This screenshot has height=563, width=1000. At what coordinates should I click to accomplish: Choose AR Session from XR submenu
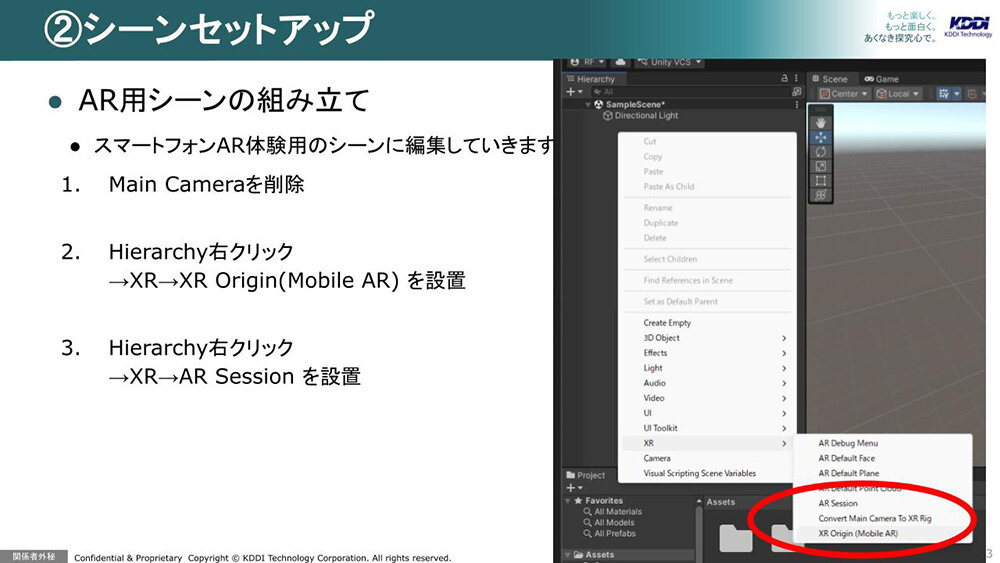pyautogui.click(x=838, y=503)
